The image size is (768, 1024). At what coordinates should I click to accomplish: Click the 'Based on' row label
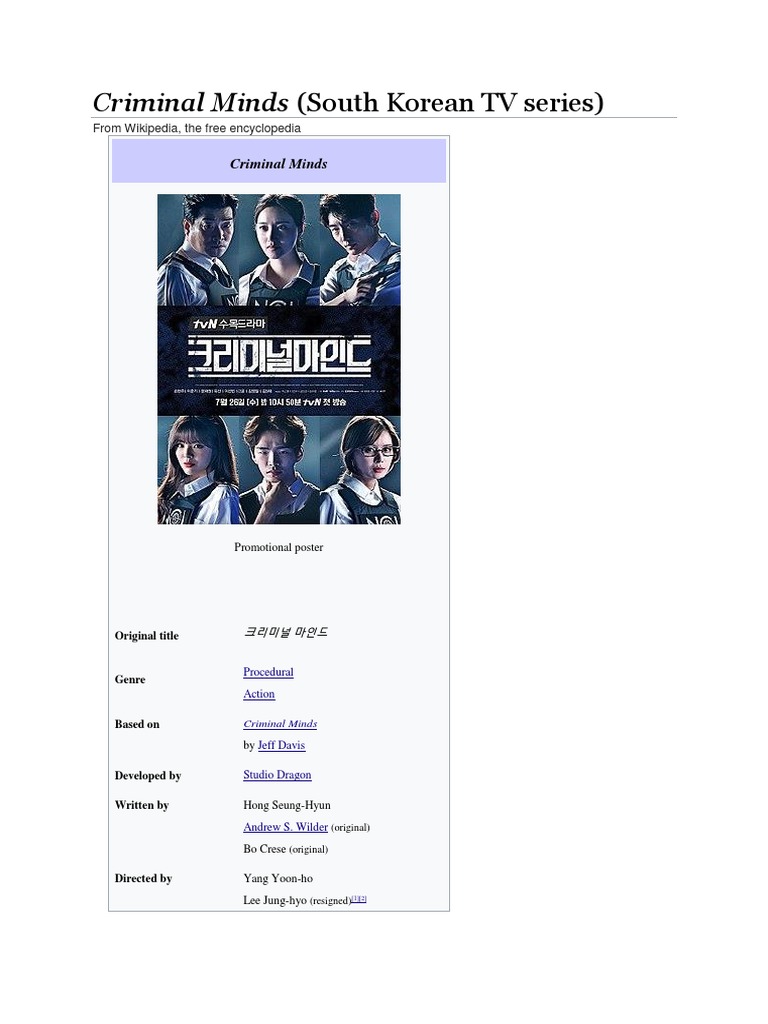click(137, 724)
